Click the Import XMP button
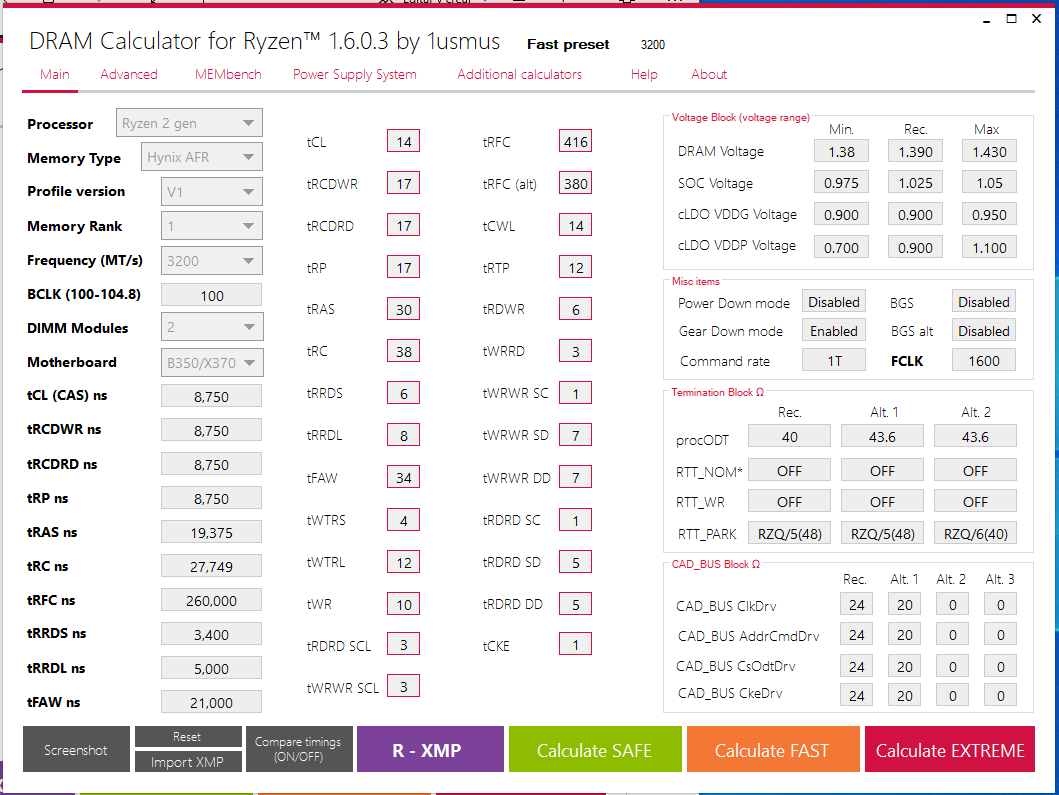This screenshot has width=1059, height=795. coord(187,762)
